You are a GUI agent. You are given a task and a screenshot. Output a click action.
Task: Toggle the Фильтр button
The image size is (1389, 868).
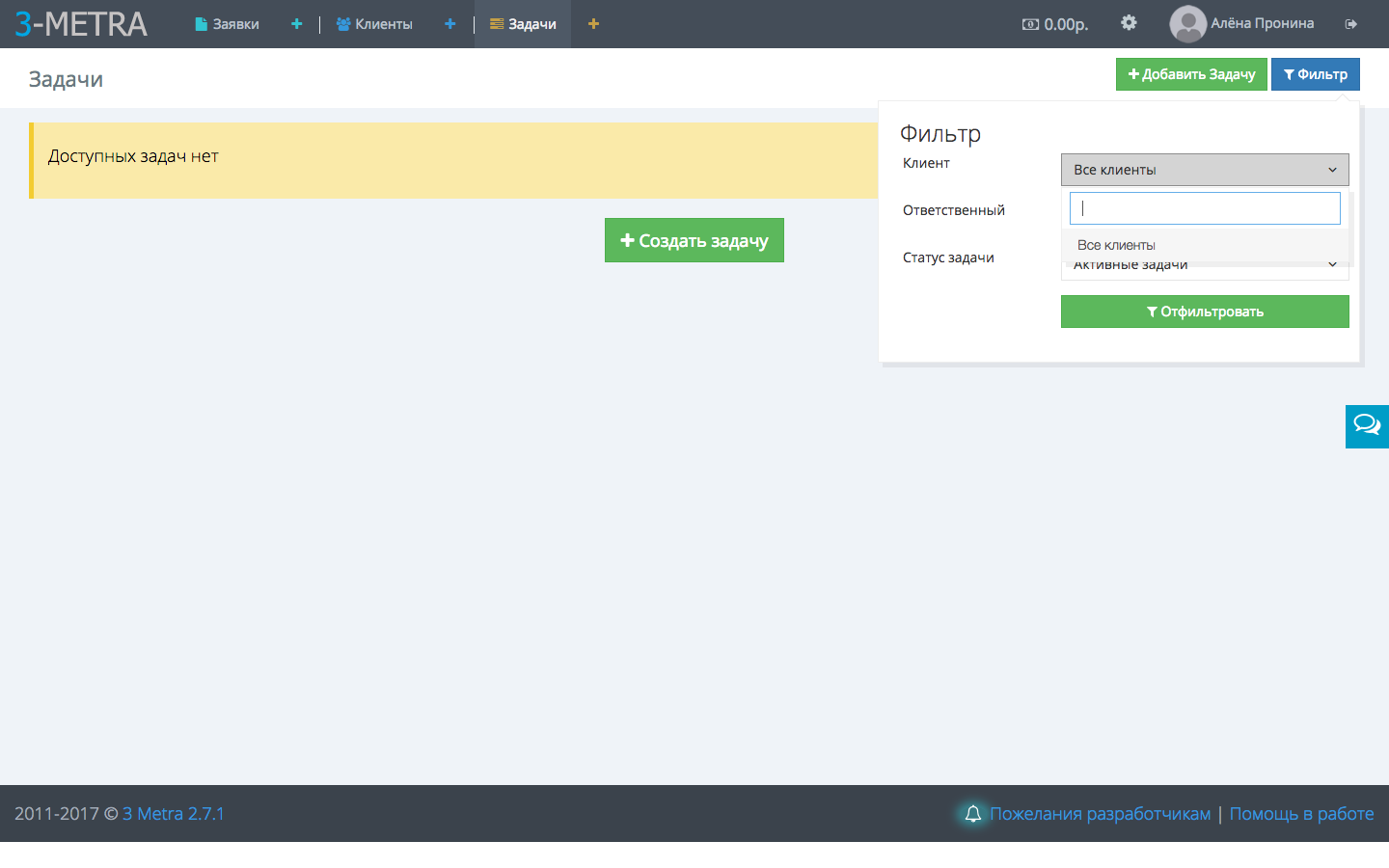[1316, 74]
